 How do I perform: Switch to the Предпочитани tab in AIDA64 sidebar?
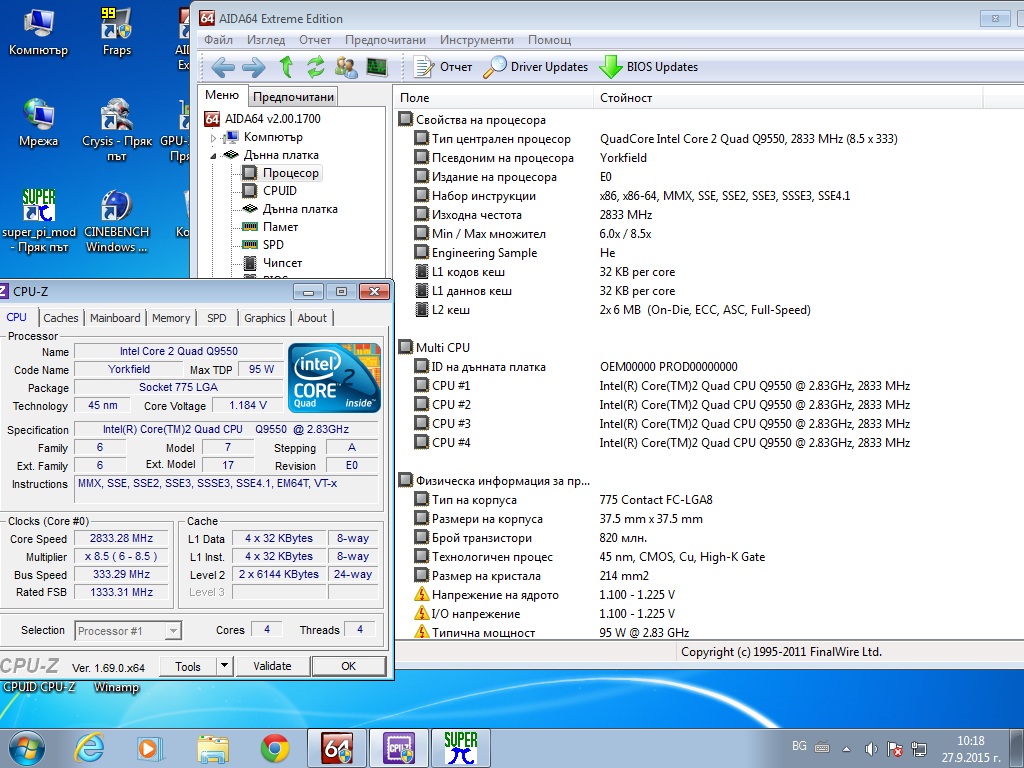(293, 97)
